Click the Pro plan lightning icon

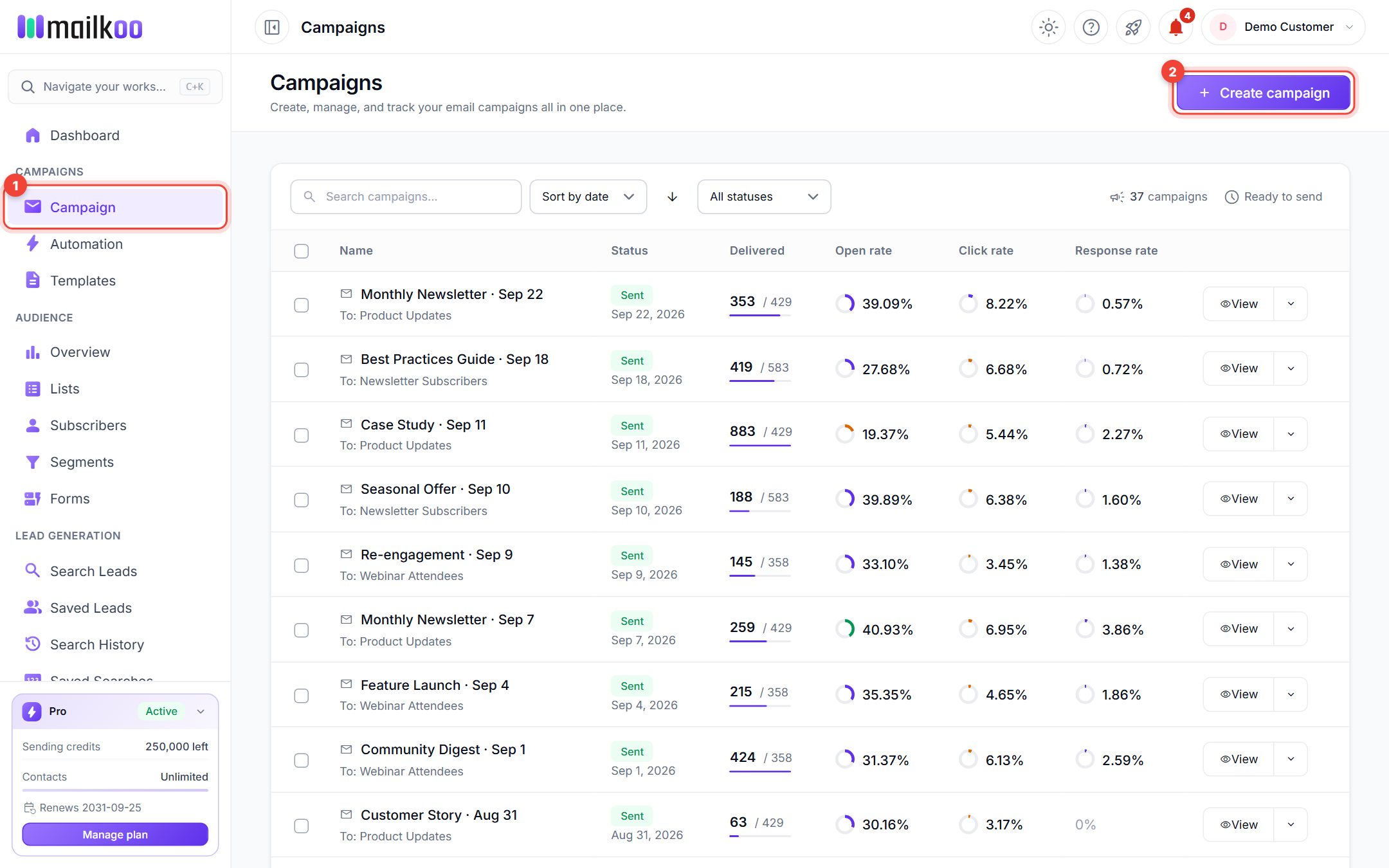[32, 711]
